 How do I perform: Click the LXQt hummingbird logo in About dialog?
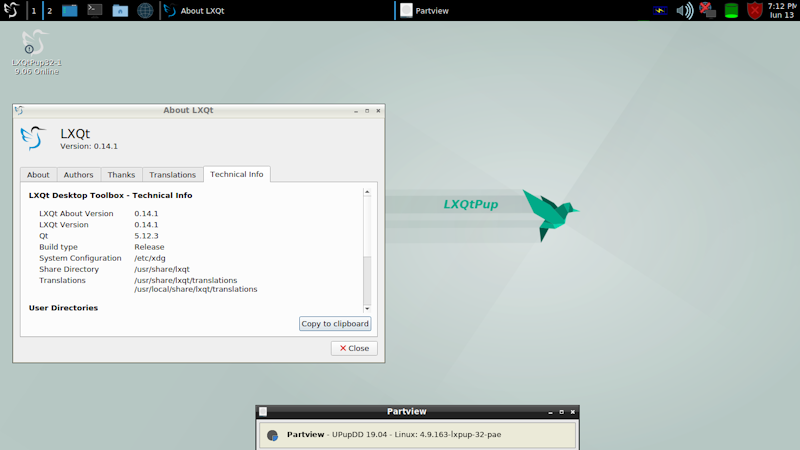tap(34, 138)
